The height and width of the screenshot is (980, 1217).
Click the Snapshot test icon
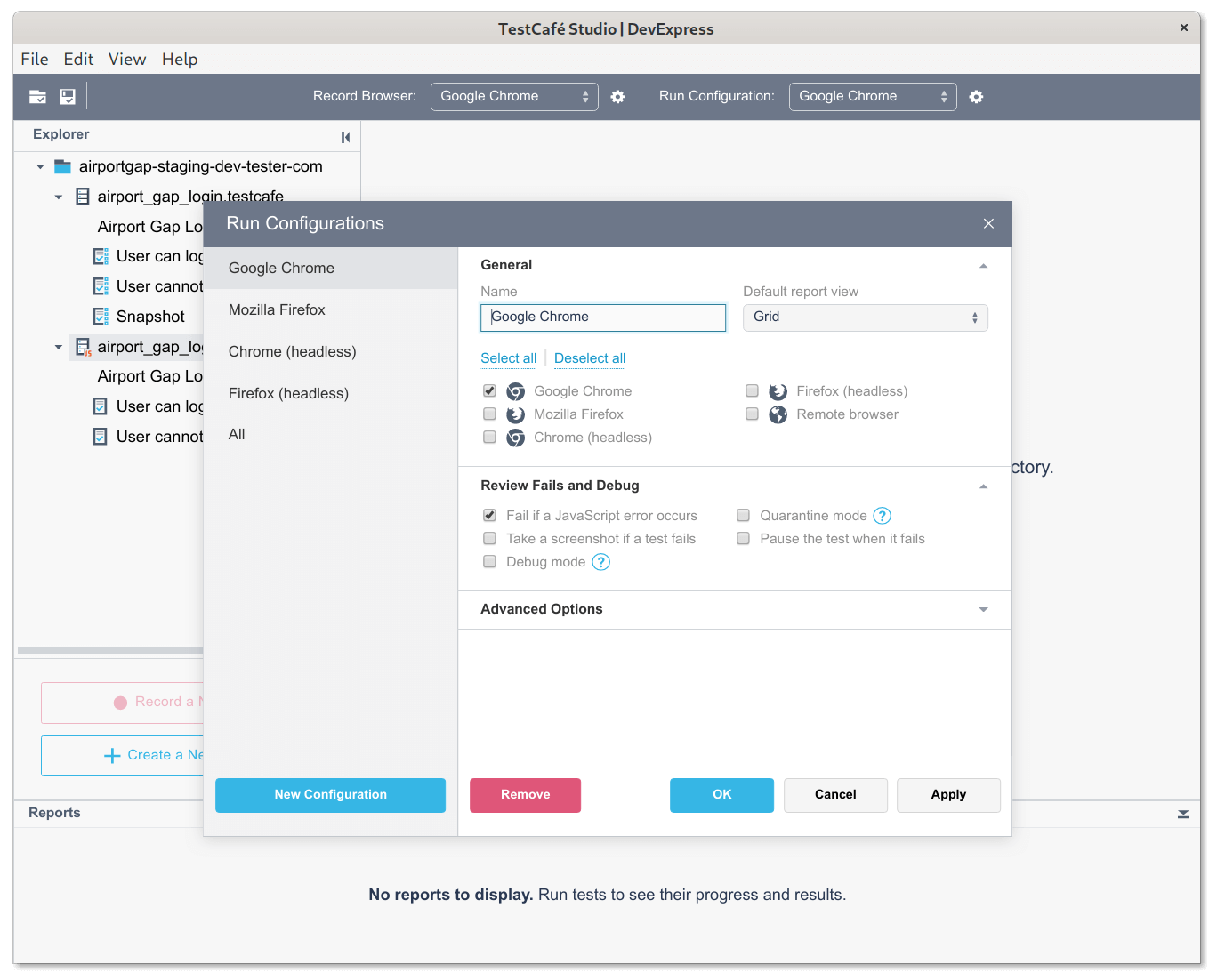coord(101,317)
